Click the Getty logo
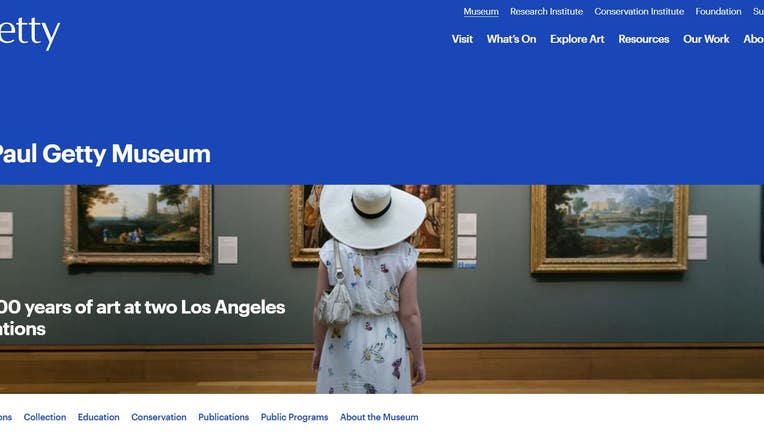764x432 pixels. point(29,33)
